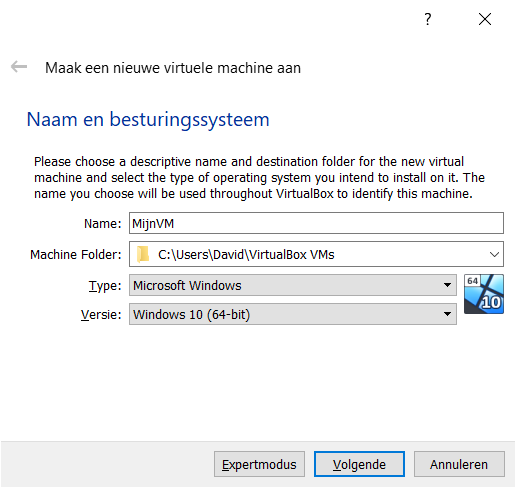This screenshot has height=488, width=516.
Task: Open the Versie dropdown showing Windows 10 (64-bit)
Action: point(293,314)
